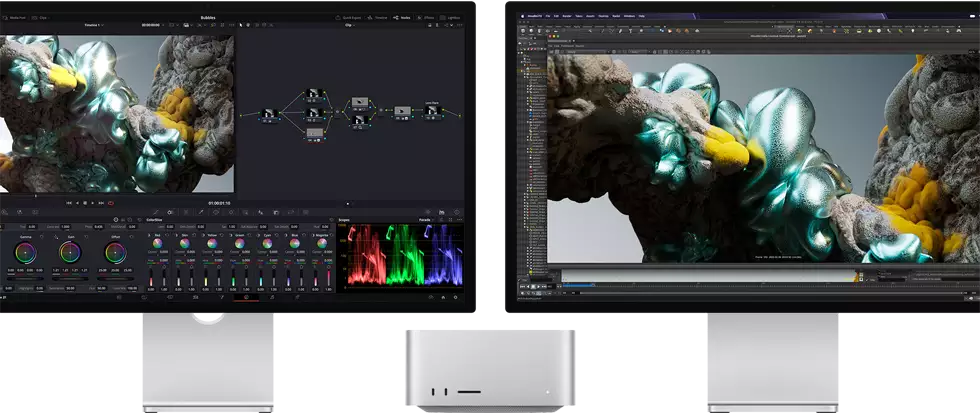Open the Project Manager home icon
The height and width of the screenshot is (414, 980).
click(443, 297)
